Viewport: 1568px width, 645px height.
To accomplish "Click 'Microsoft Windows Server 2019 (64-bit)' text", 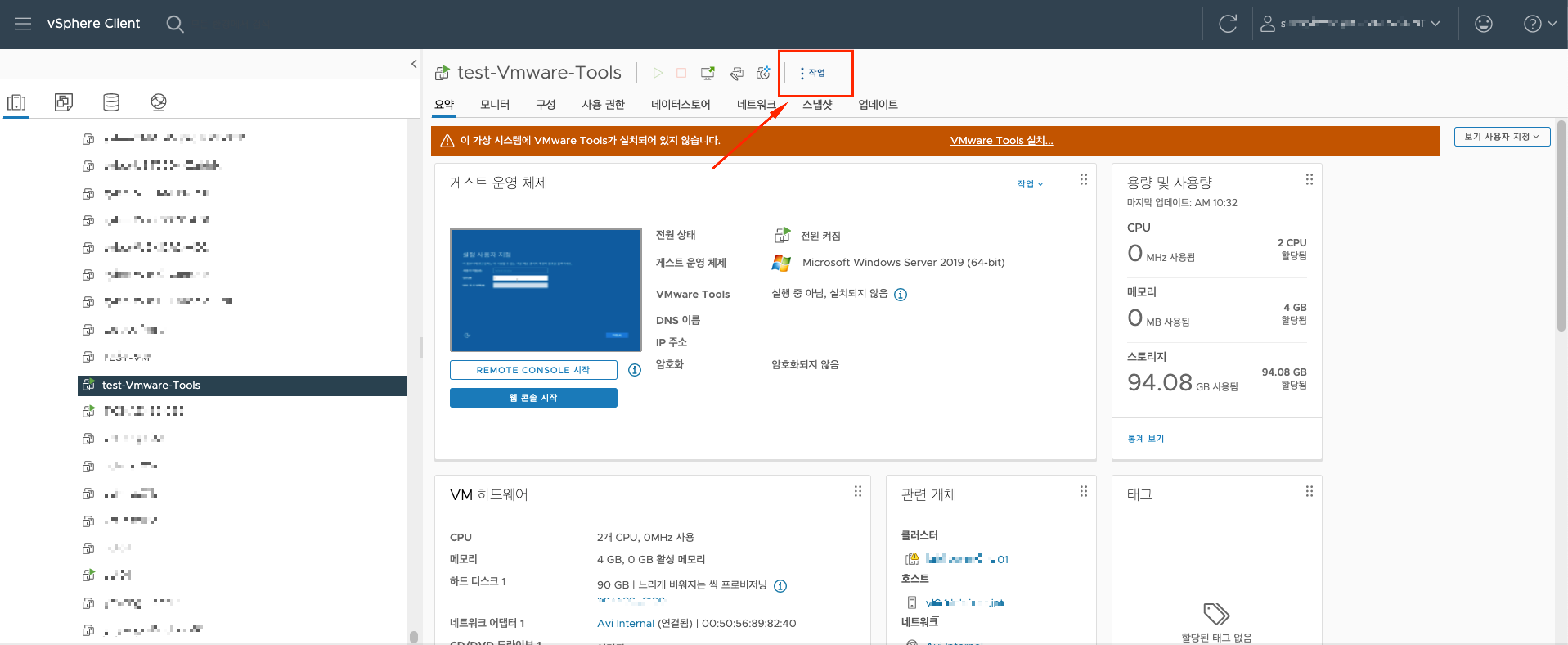I will tap(904, 263).
